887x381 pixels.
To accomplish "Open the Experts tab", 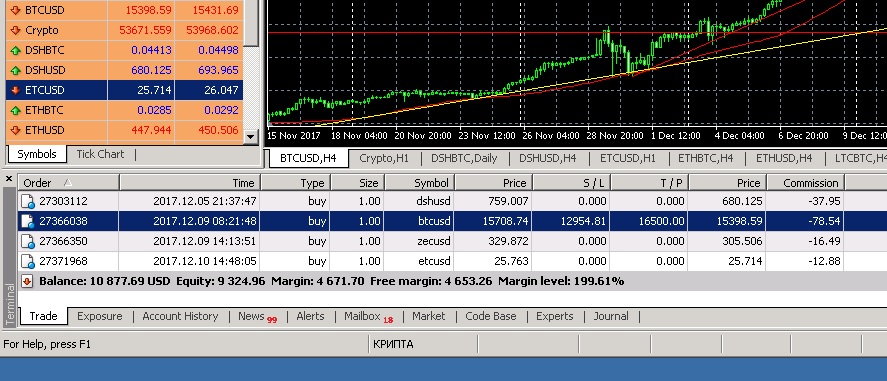I will (554, 316).
